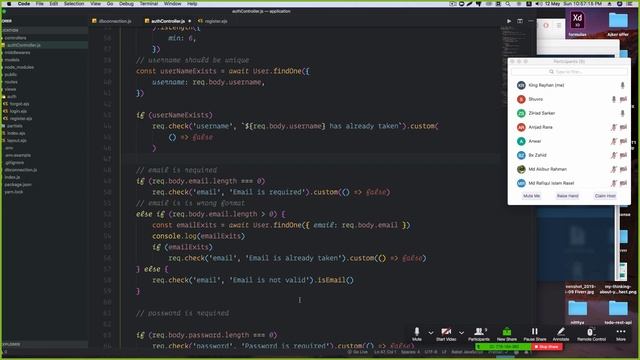Select participant Anwar avatar

pyautogui.click(x=521, y=141)
